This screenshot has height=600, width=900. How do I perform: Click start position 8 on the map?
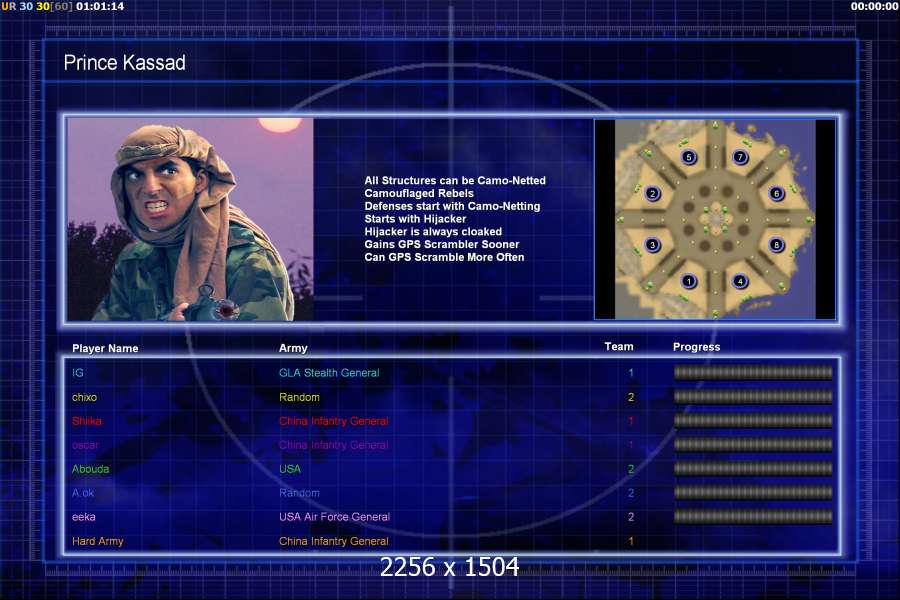(x=777, y=245)
